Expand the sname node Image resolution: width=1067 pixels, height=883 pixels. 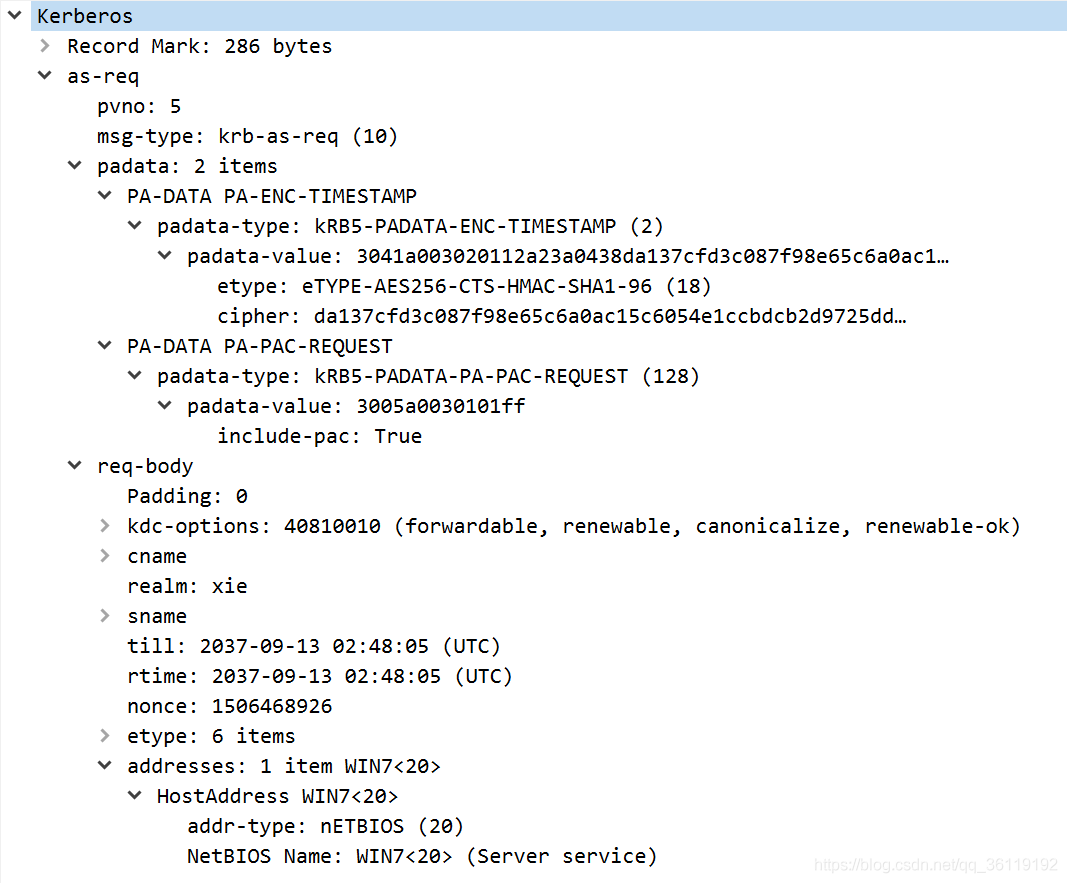[105, 615]
